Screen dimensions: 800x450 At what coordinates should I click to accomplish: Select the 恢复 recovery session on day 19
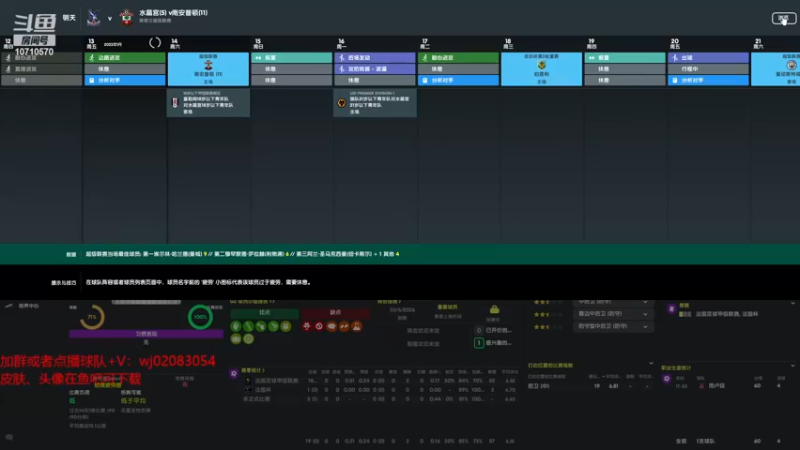click(625, 58)
